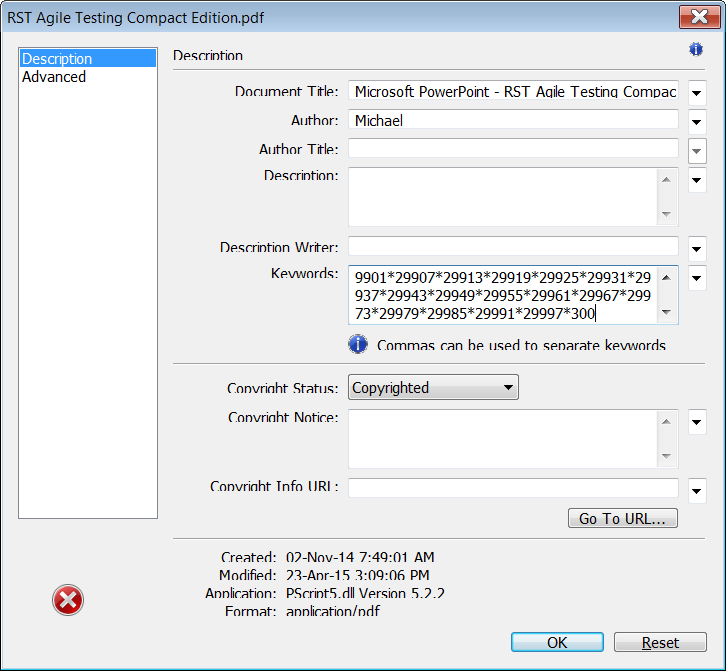Click the Keywords scrollbar up arrow

(666, 277)
